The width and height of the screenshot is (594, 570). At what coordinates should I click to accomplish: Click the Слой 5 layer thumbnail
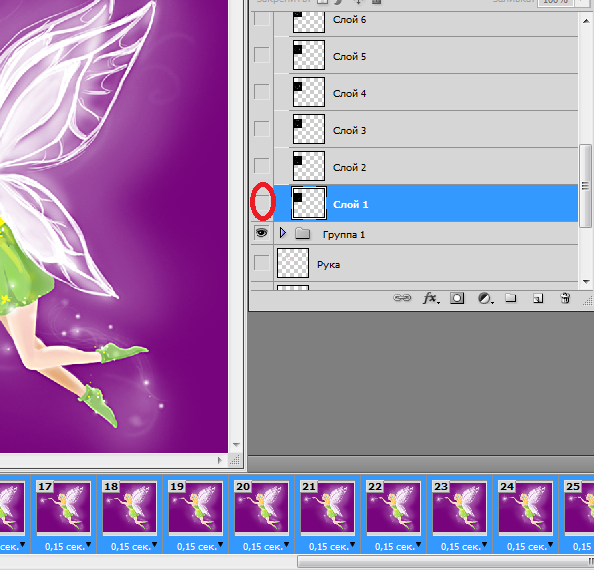309,55
